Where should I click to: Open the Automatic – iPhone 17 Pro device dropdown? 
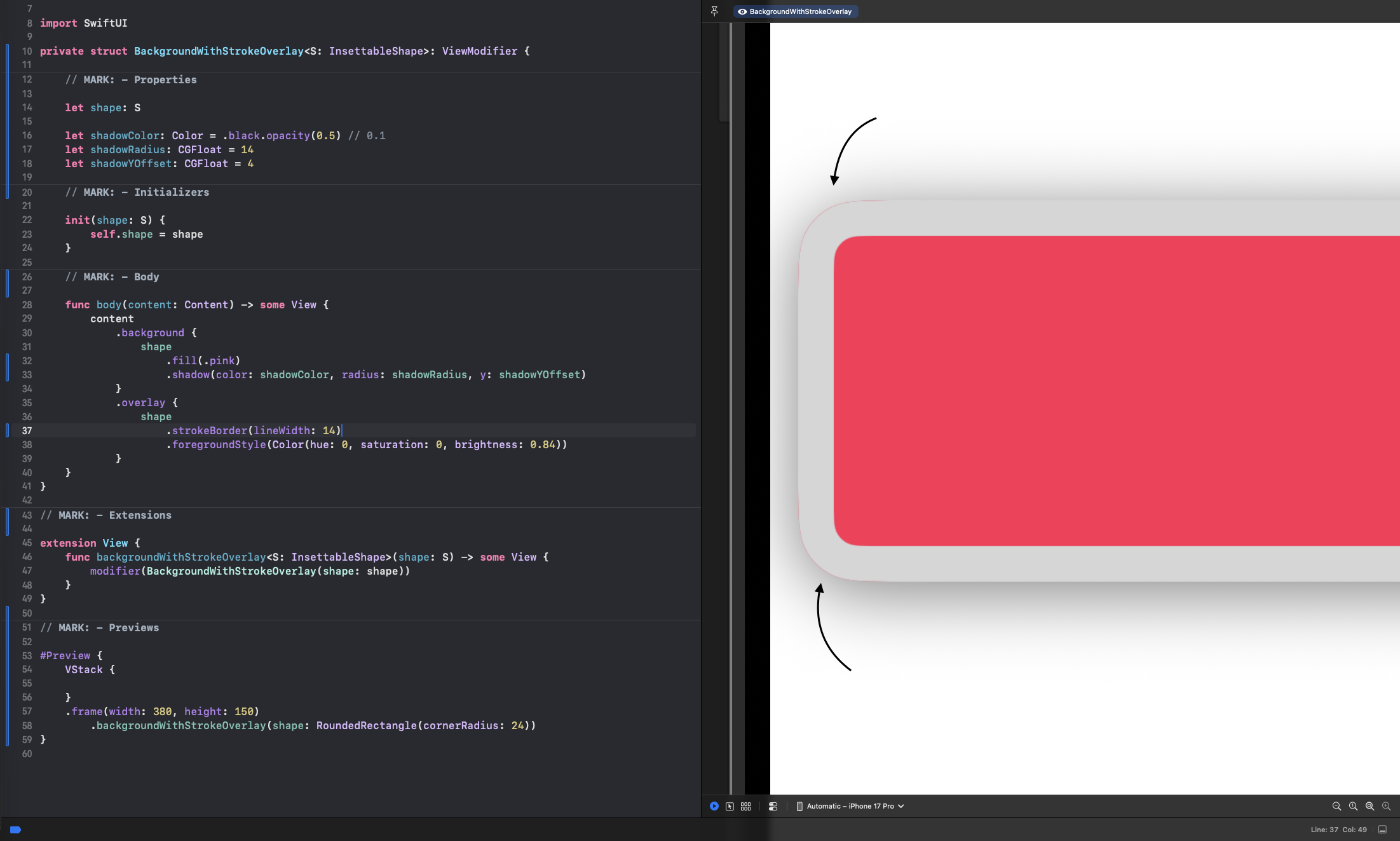coord(850,806)
